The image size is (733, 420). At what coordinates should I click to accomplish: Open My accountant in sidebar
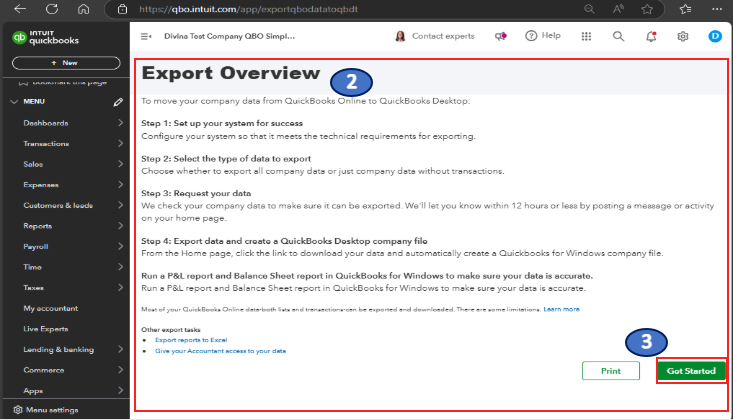(x=50, y=308)
